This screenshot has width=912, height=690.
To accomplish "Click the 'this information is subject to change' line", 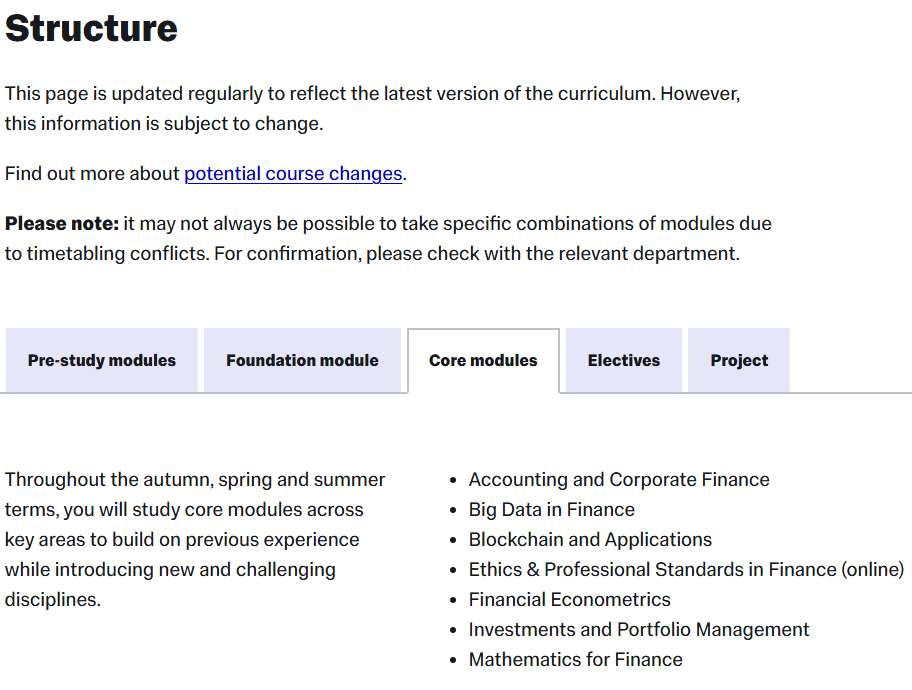I will (164, 124).
